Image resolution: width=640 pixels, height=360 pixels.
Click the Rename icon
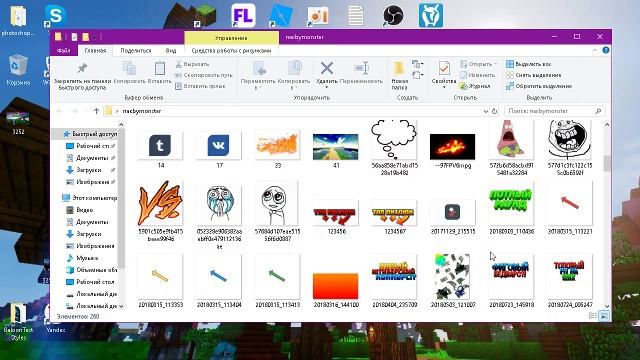[x=362, y=68]
